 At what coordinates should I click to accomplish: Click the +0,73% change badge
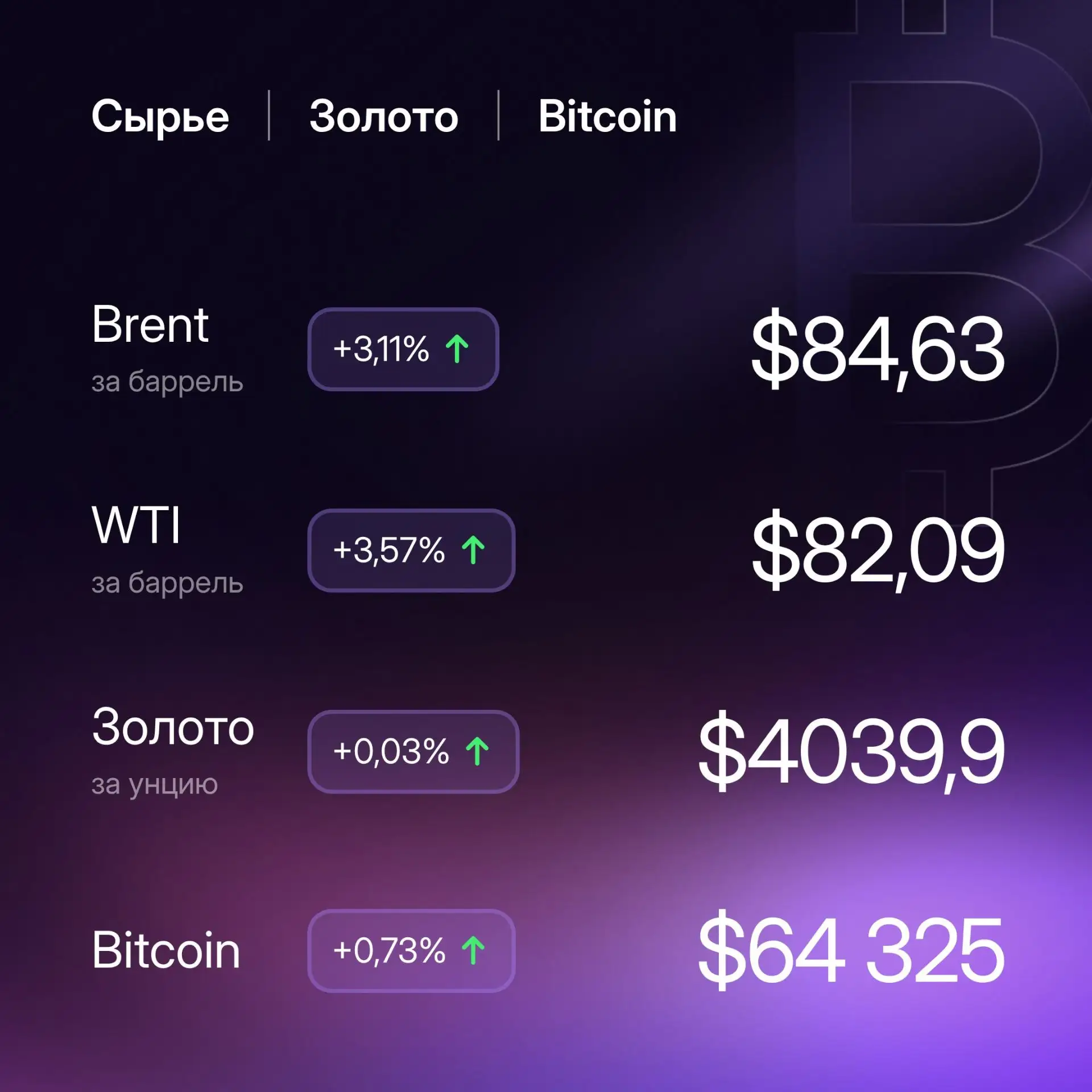pos(411,951)
